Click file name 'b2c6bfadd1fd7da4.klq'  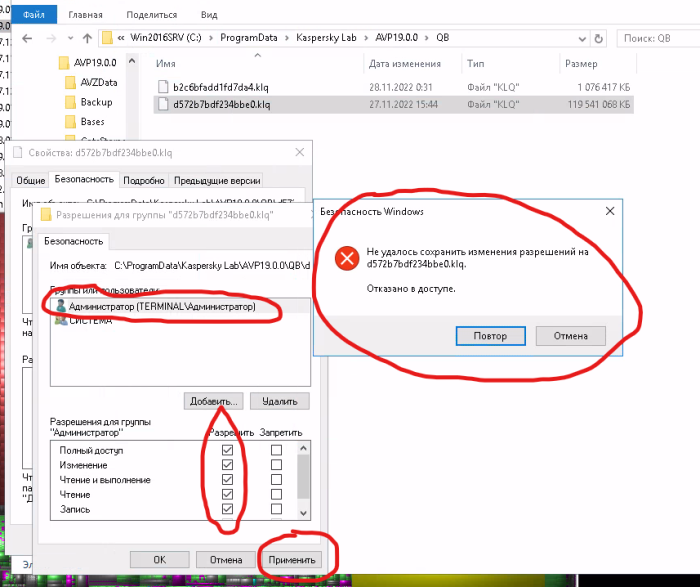tap(221, 87)
